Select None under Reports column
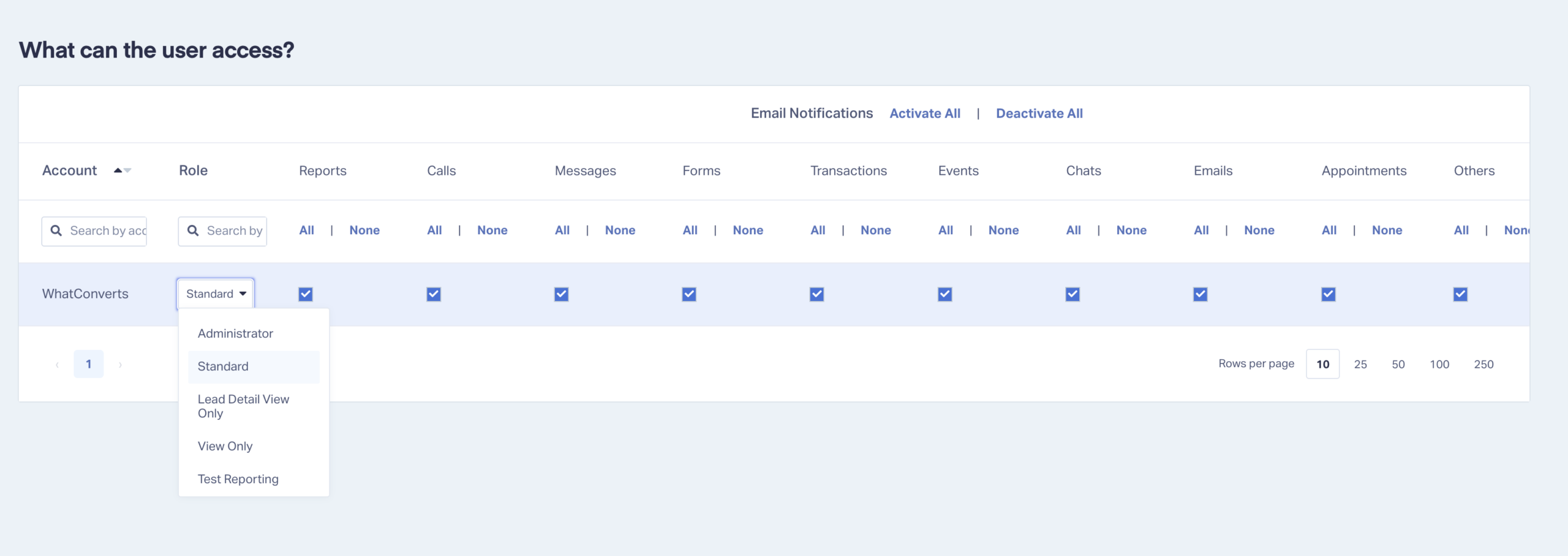This screenshot has height=556, width=1568. click(364, 230)
